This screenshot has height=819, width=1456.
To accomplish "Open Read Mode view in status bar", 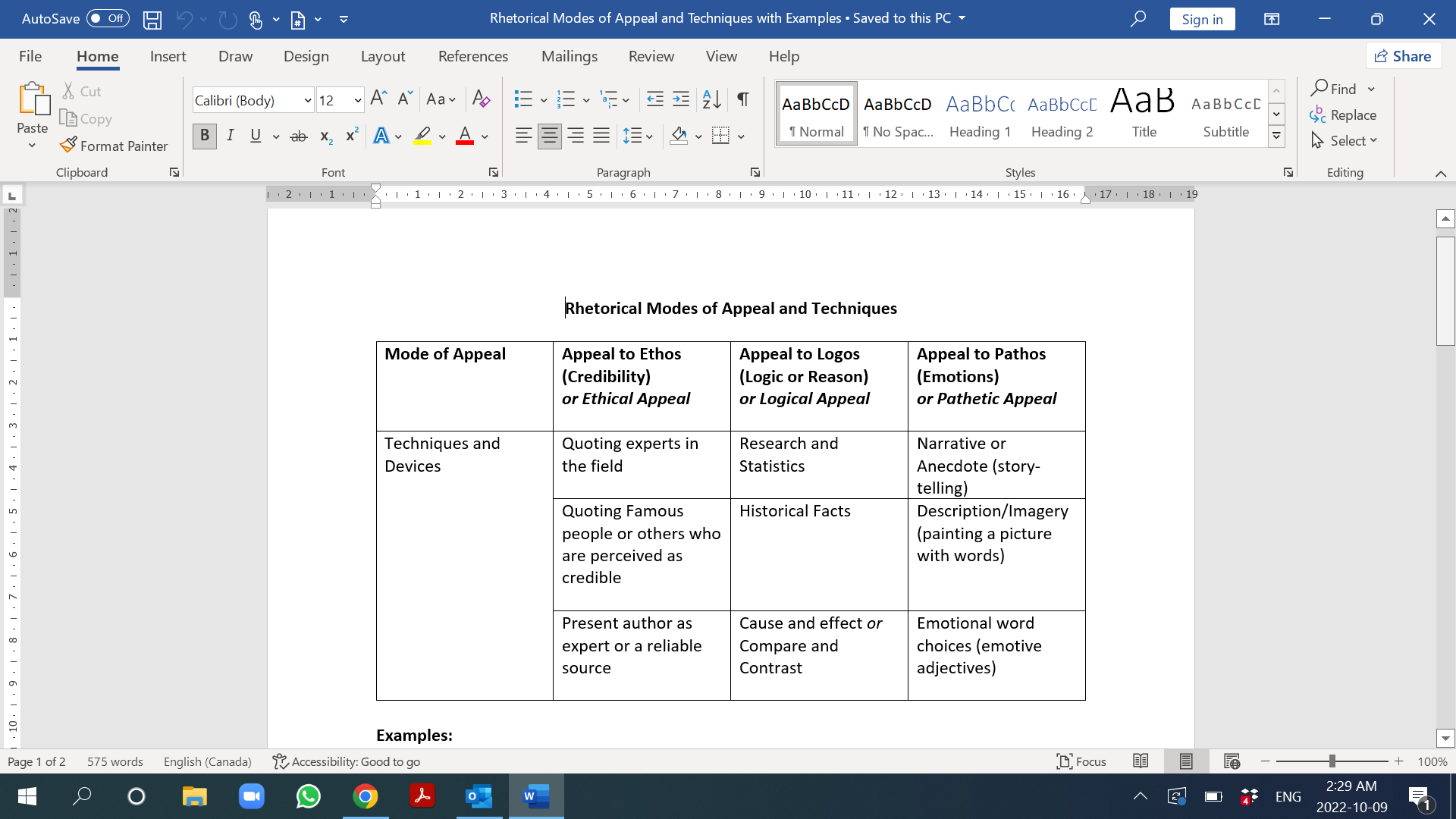I will point(1141,761).
